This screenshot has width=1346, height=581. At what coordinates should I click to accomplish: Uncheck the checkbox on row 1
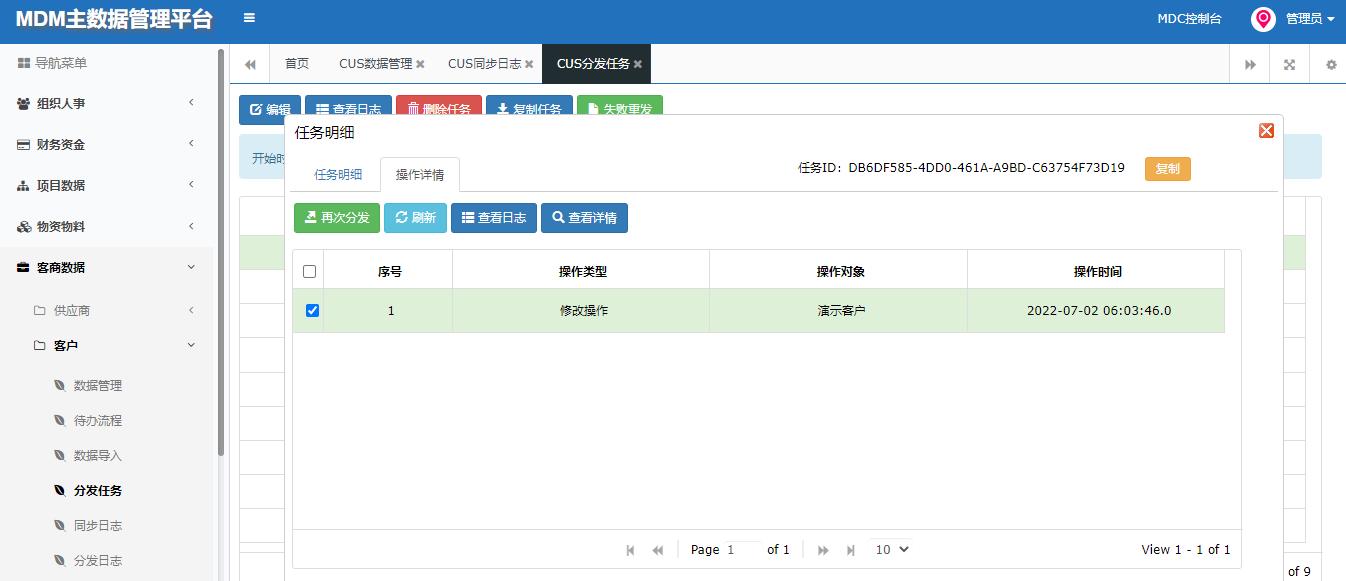311,310
